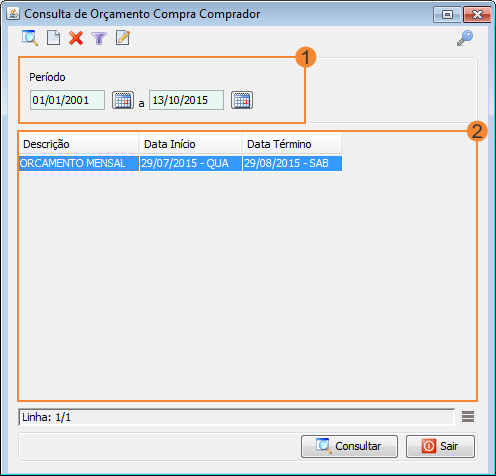Click the Java icon in title bar
Viewport: 496px width, 476px height.
tap(13, 14)
